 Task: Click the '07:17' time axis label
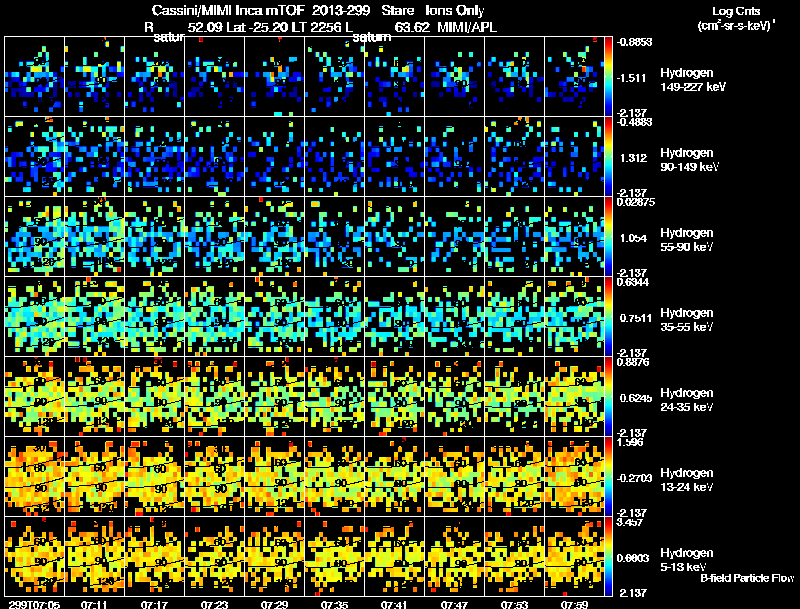click(154, 605)
